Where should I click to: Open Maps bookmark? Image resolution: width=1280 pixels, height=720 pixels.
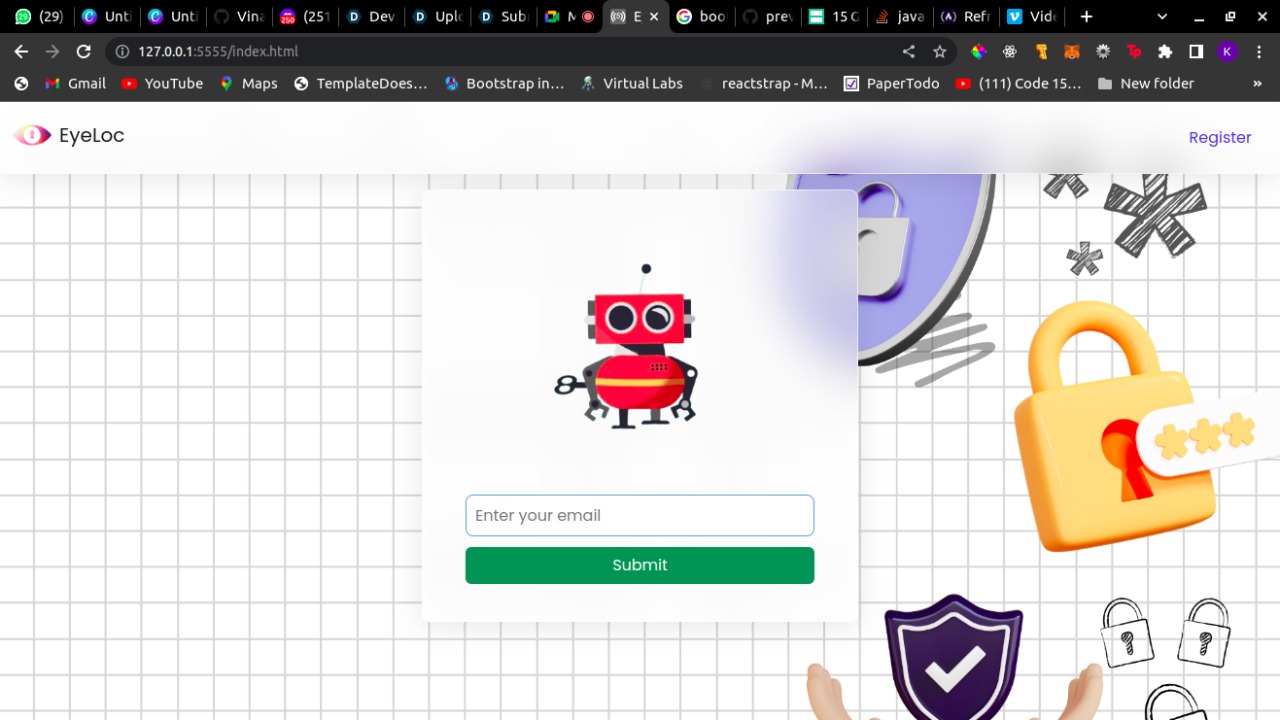point(249,83)
